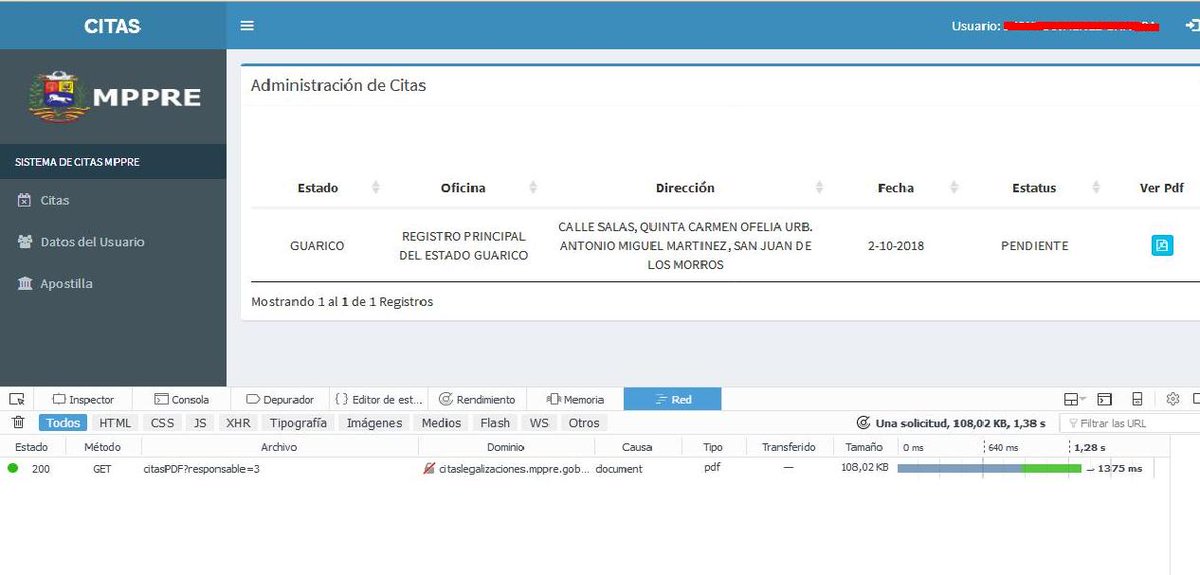
Task: Sort table by Estado column
Action: (x=318, y=188)
